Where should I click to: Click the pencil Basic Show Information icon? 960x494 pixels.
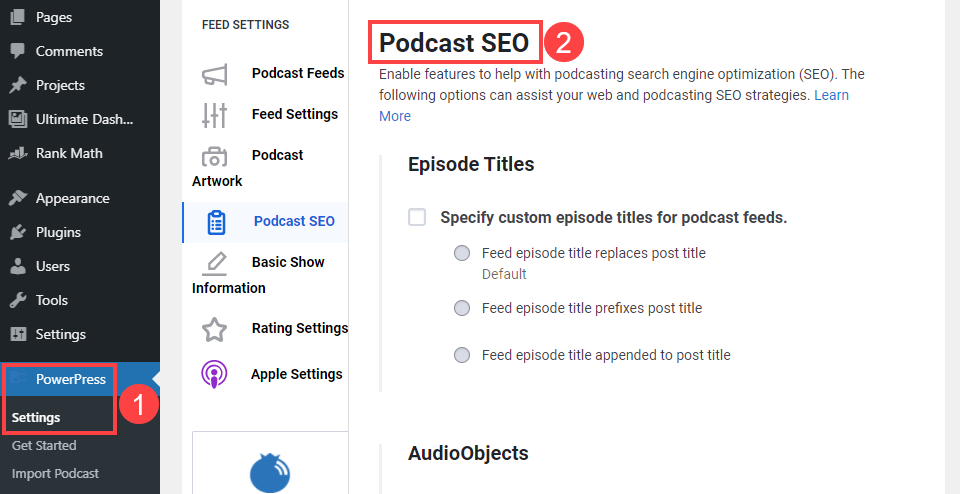pos(214,263)
